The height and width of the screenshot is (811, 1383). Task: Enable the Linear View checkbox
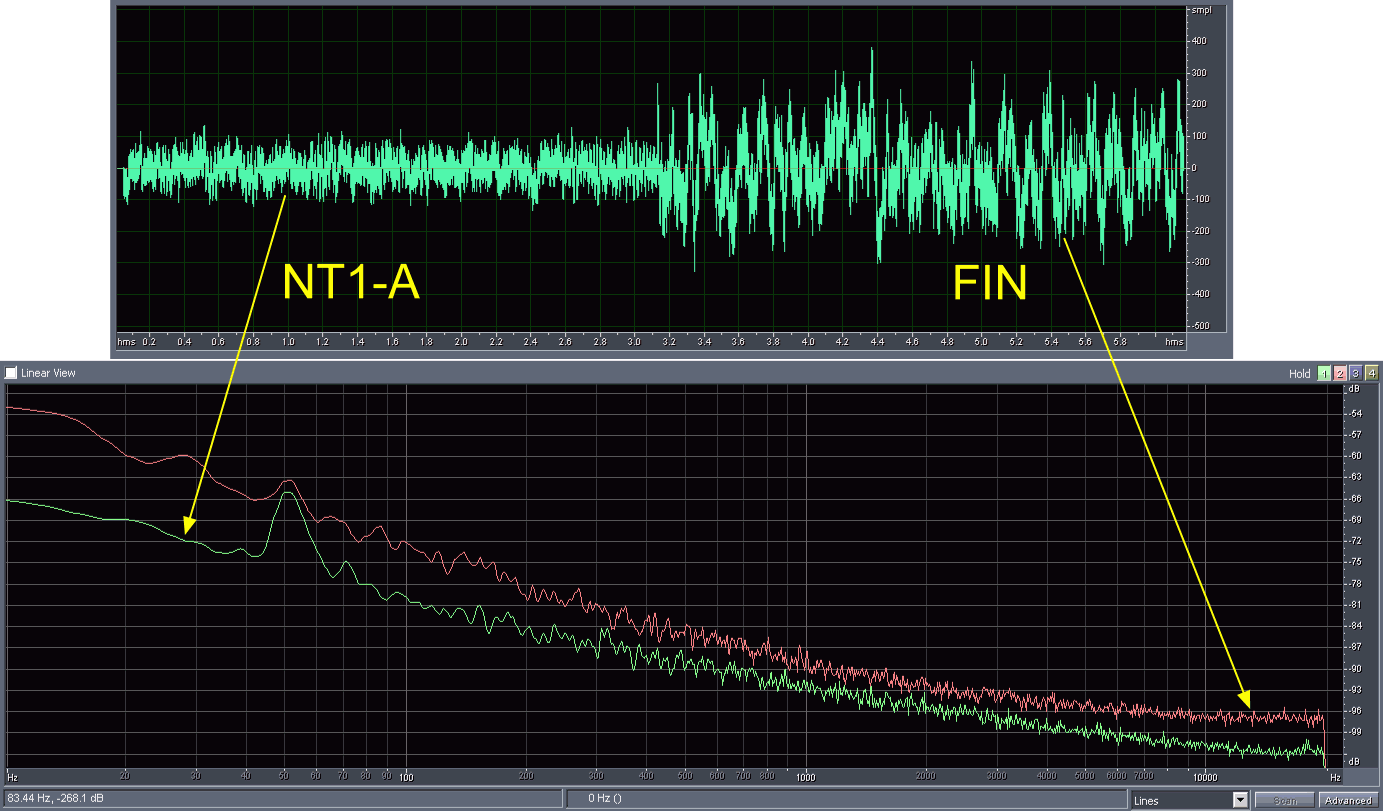pos(11,373)
